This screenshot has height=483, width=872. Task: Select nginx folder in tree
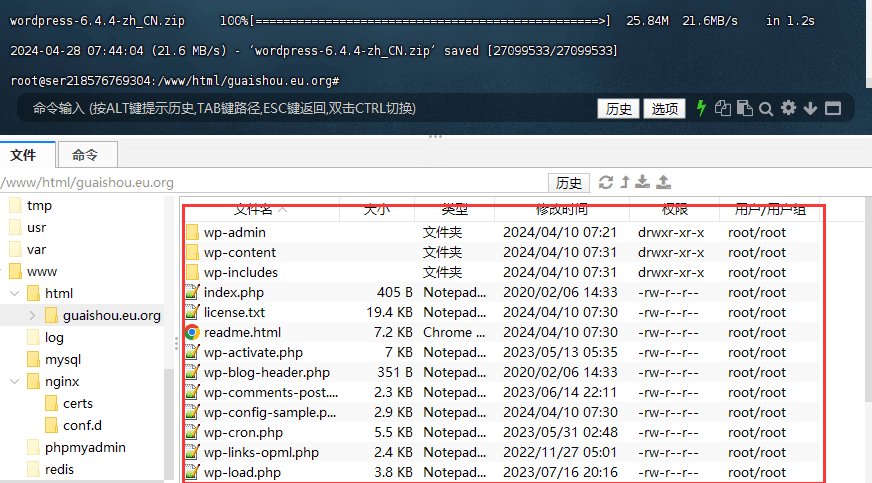coord(62,381)
